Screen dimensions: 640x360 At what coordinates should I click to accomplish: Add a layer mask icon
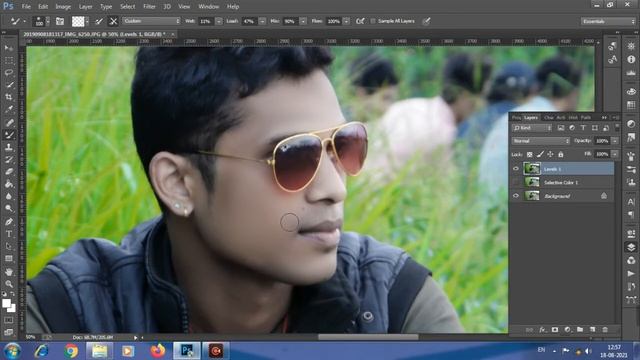click(x=555, y=329)
